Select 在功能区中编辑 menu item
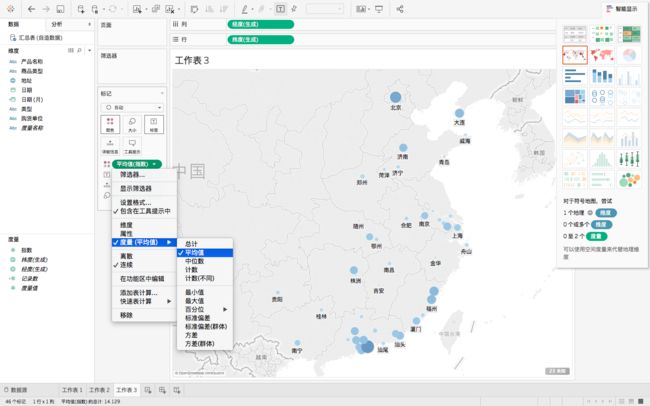The height and width of the screenshot is (406, 650). pyautogui.click(x=142, y=279)
